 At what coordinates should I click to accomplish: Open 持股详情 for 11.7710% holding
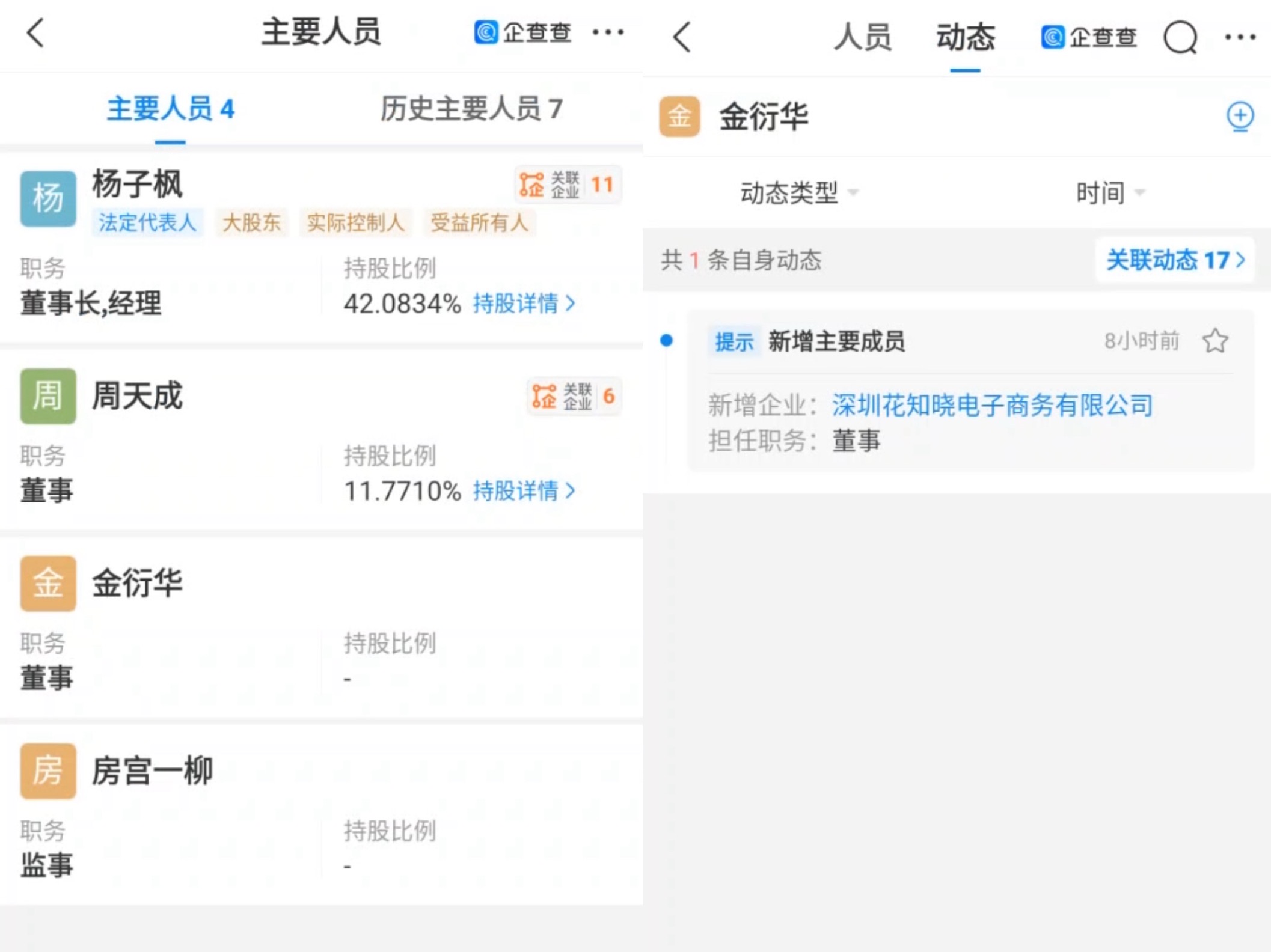523,491
